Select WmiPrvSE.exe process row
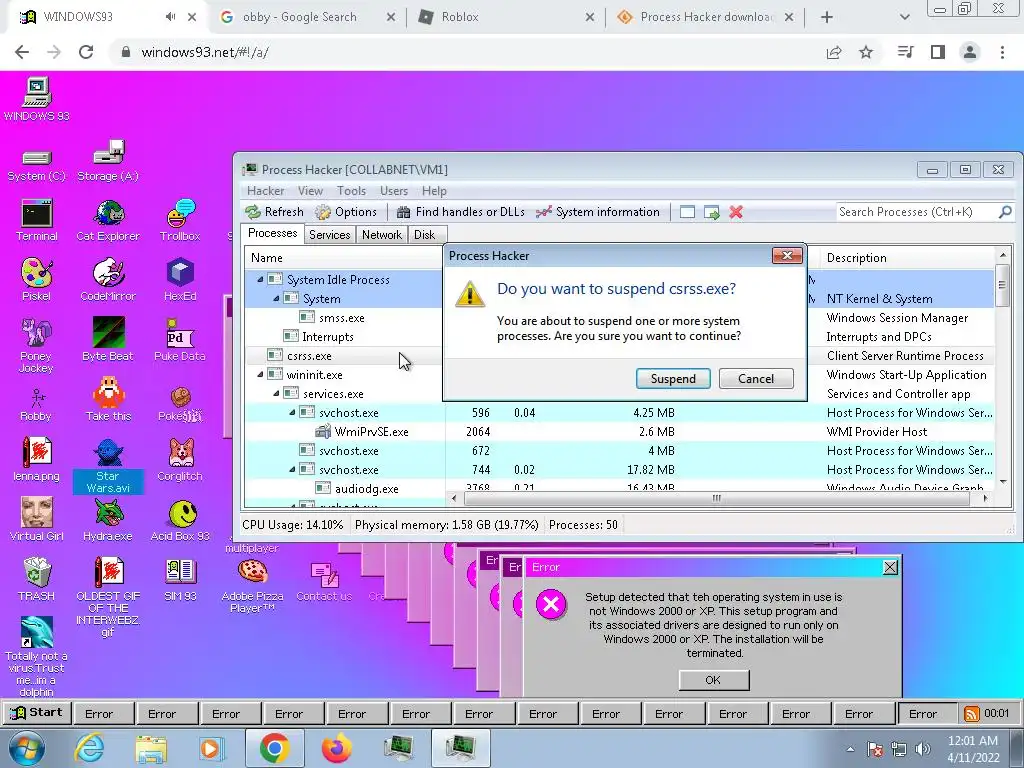Image resolution: width=1024 pixels, height=768 pixels. (x=620, y=432)
